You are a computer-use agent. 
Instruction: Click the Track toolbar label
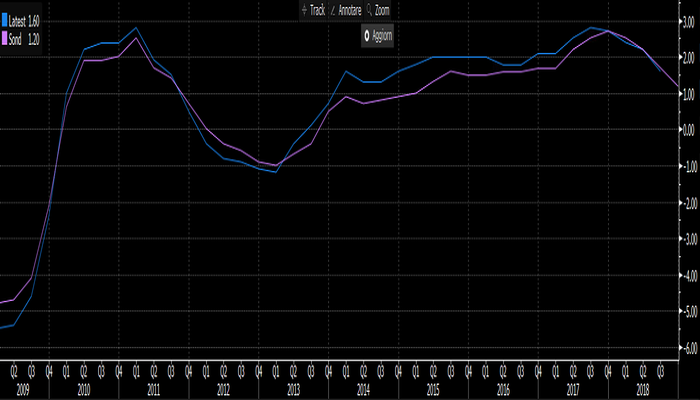pos(317,9)
